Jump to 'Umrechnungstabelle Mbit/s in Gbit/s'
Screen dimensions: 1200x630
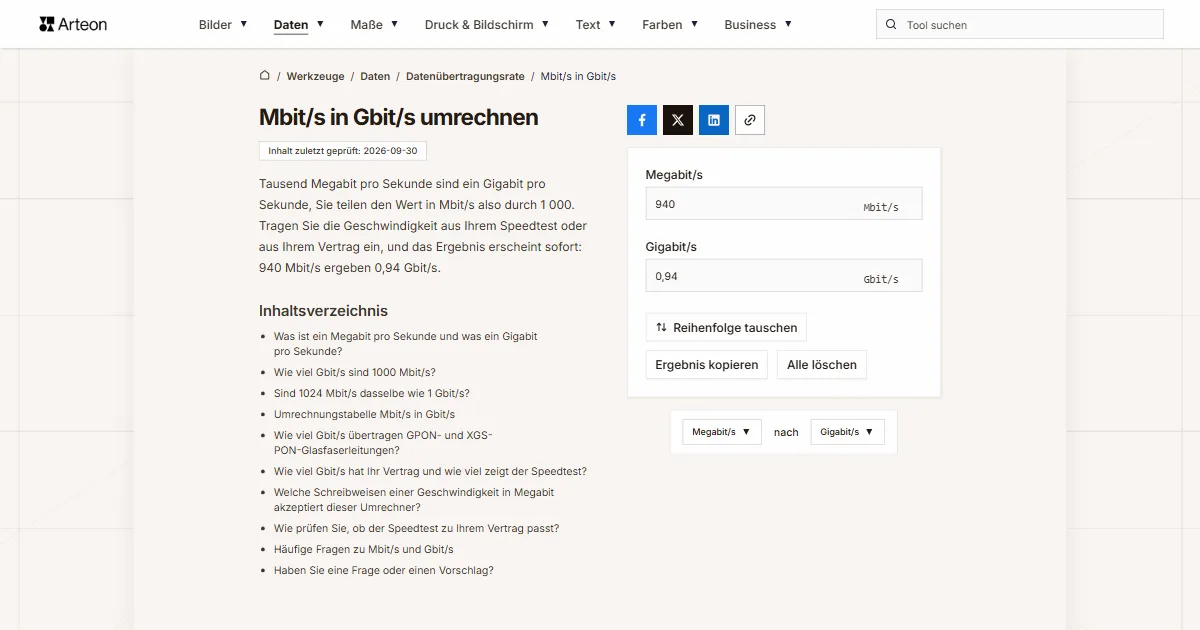click(364, 414)
